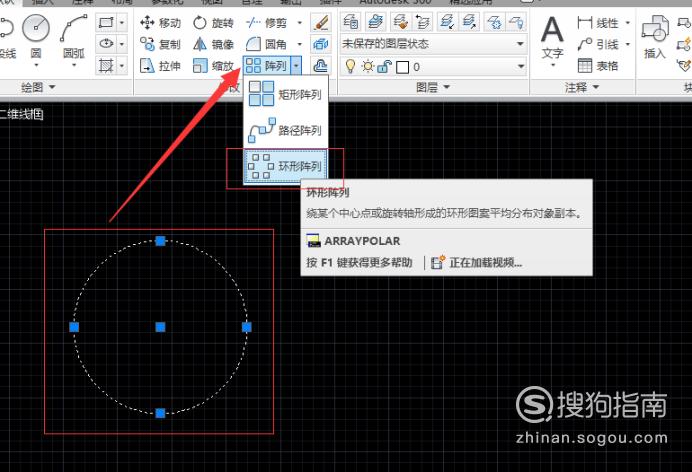This screenshot has width=692, height=472.
Task: Open the Circle (圆) options arrow
Action: point(36,65)
